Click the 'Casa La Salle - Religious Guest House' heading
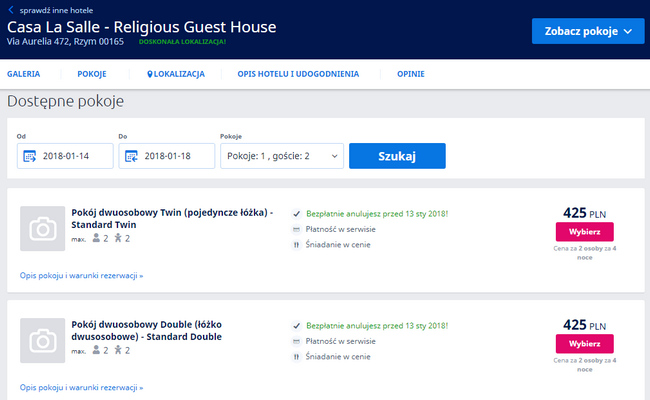Image resolution: width=650 pixels, height=400 pixels. coord(142,27)
